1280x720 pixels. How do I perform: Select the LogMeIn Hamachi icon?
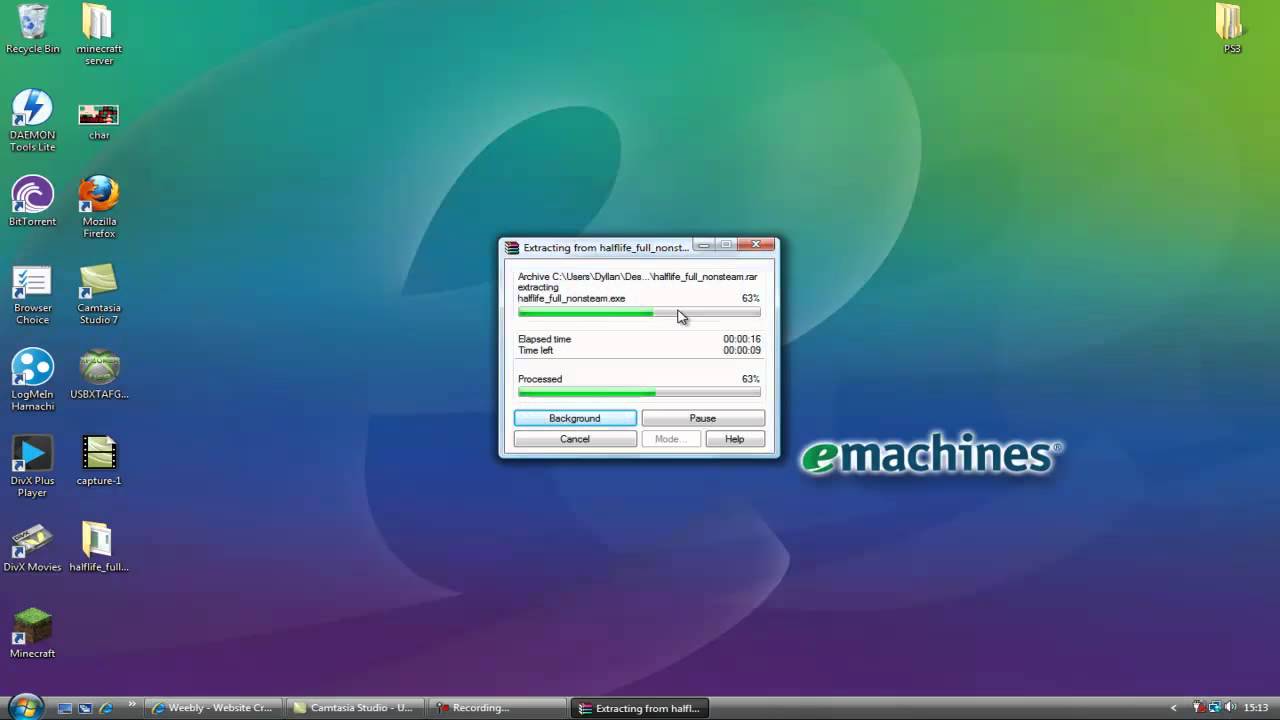pos(32,380)
